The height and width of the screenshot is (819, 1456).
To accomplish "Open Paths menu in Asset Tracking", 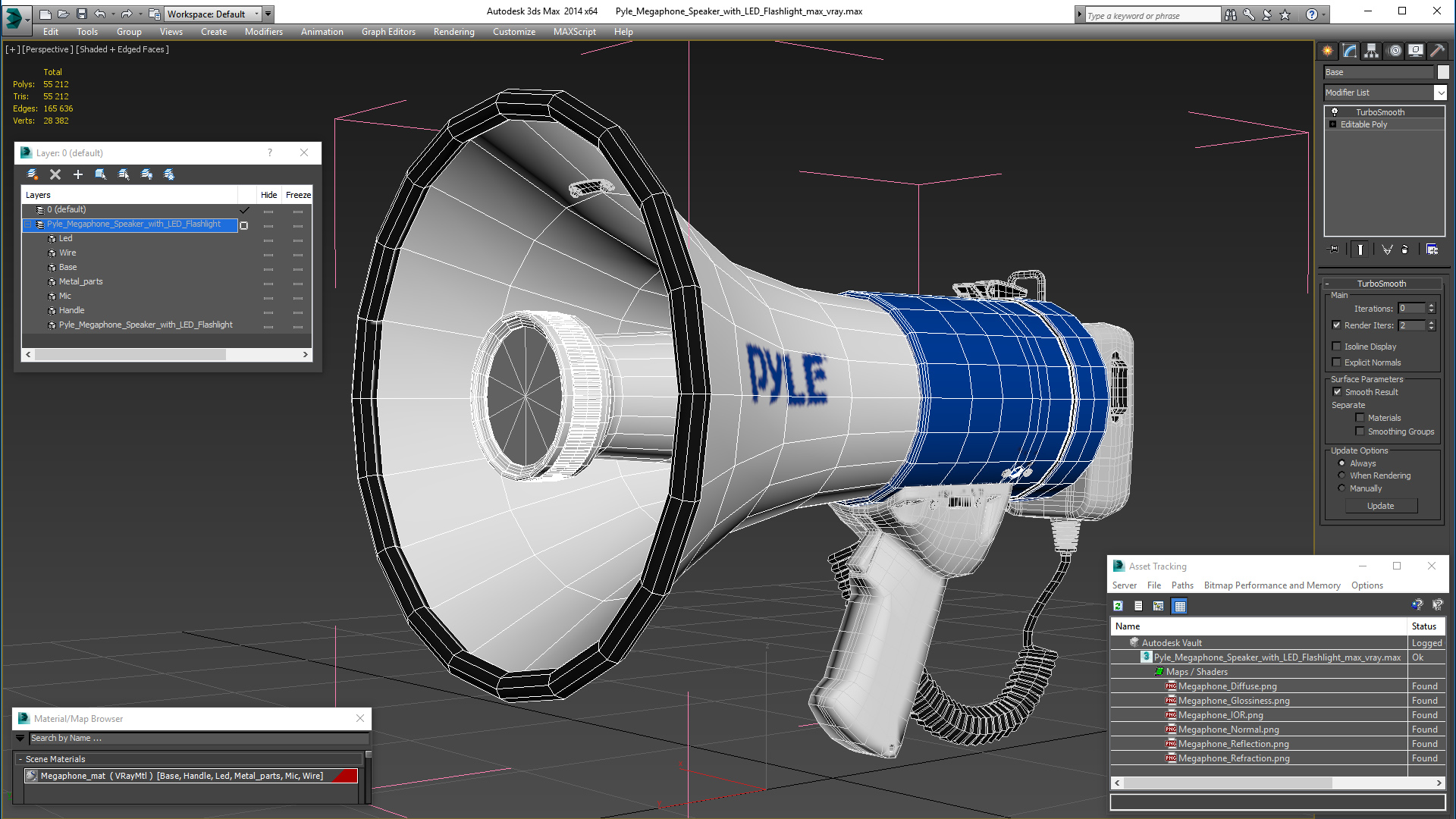I will 1181,585.
